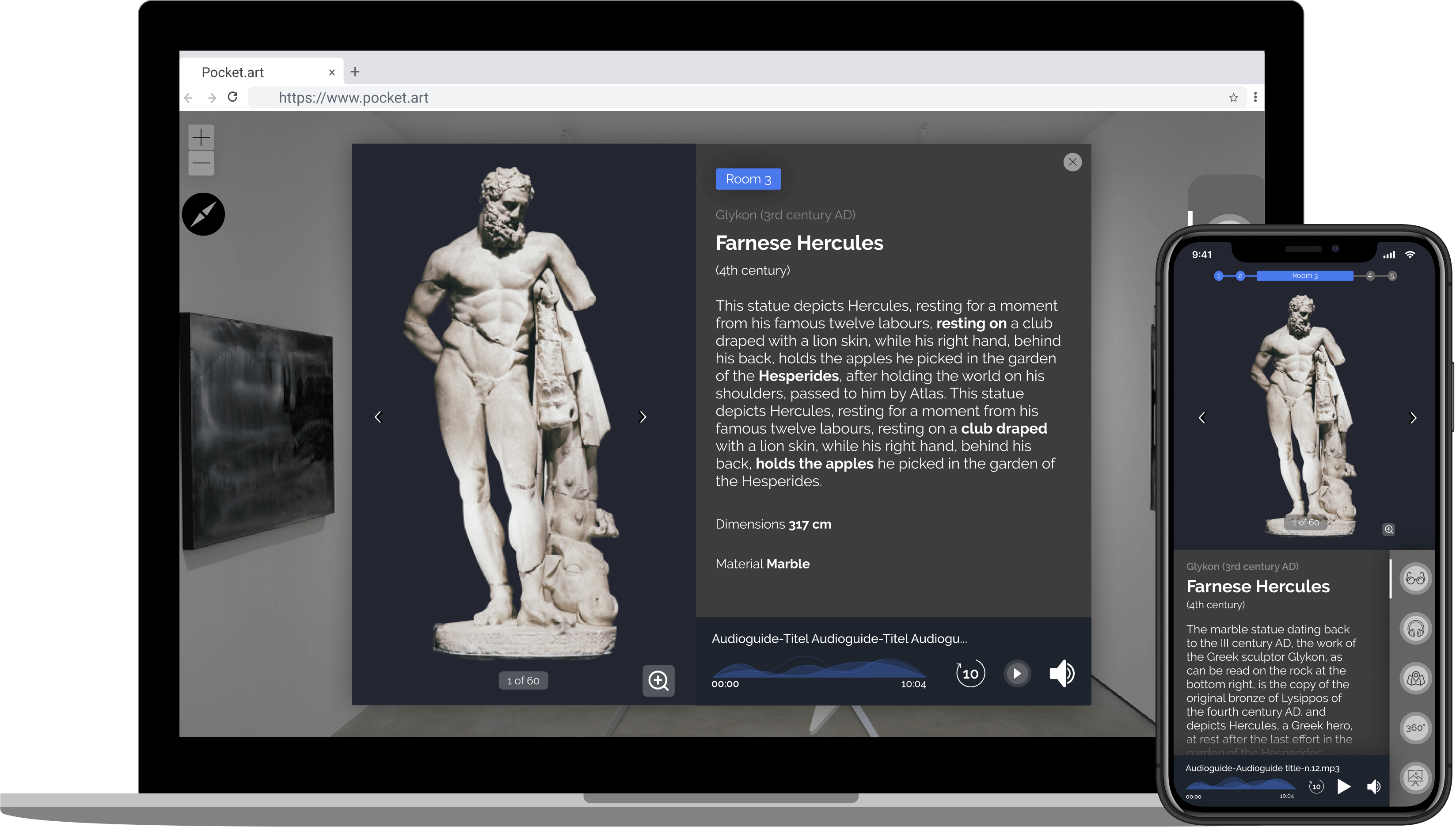Click the 'Farnese Hercules' heading on phone
1456x827 pixels.
1258,586
